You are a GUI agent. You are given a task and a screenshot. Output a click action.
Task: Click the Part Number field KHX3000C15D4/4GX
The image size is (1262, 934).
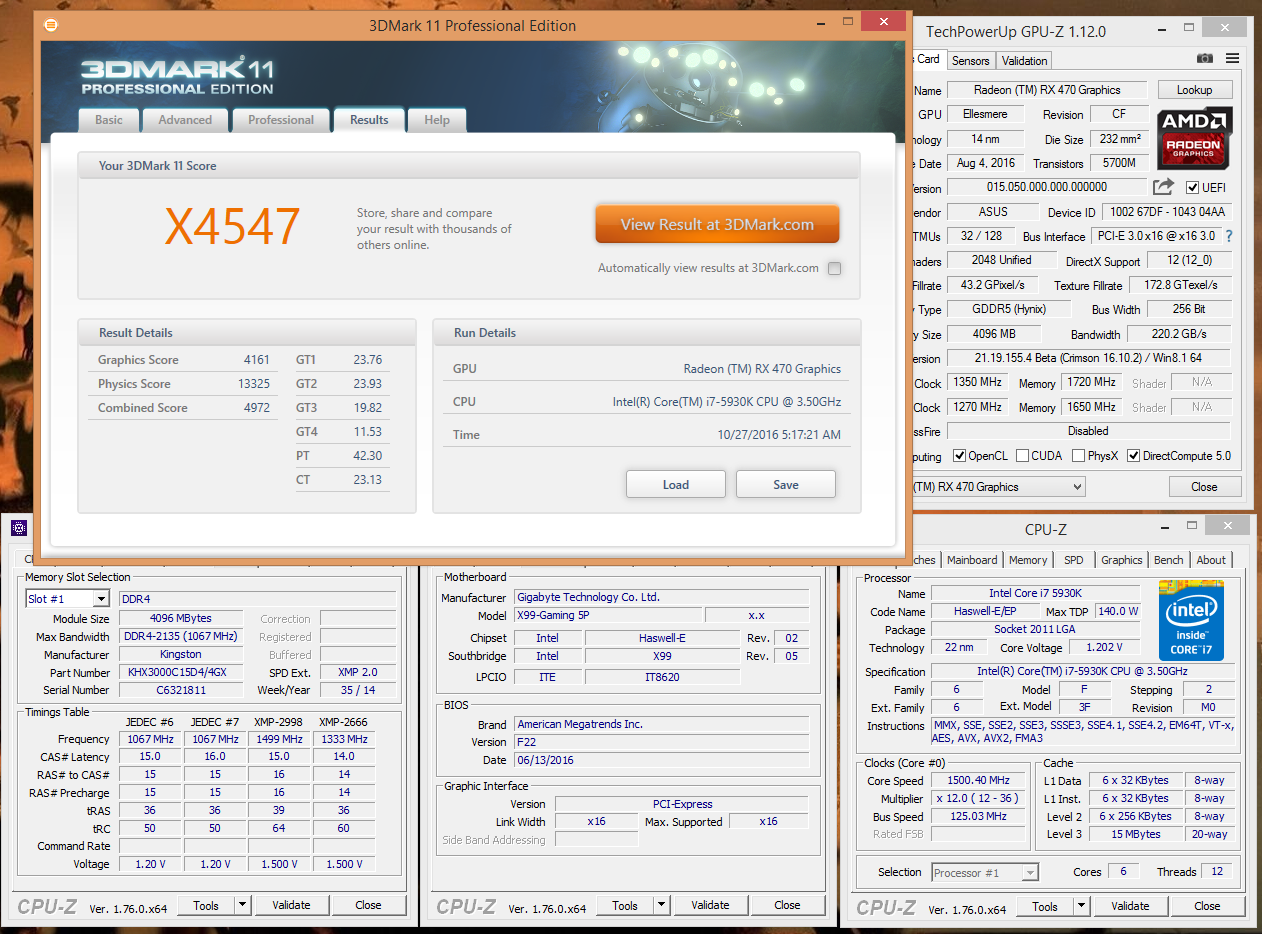(180, 673)
